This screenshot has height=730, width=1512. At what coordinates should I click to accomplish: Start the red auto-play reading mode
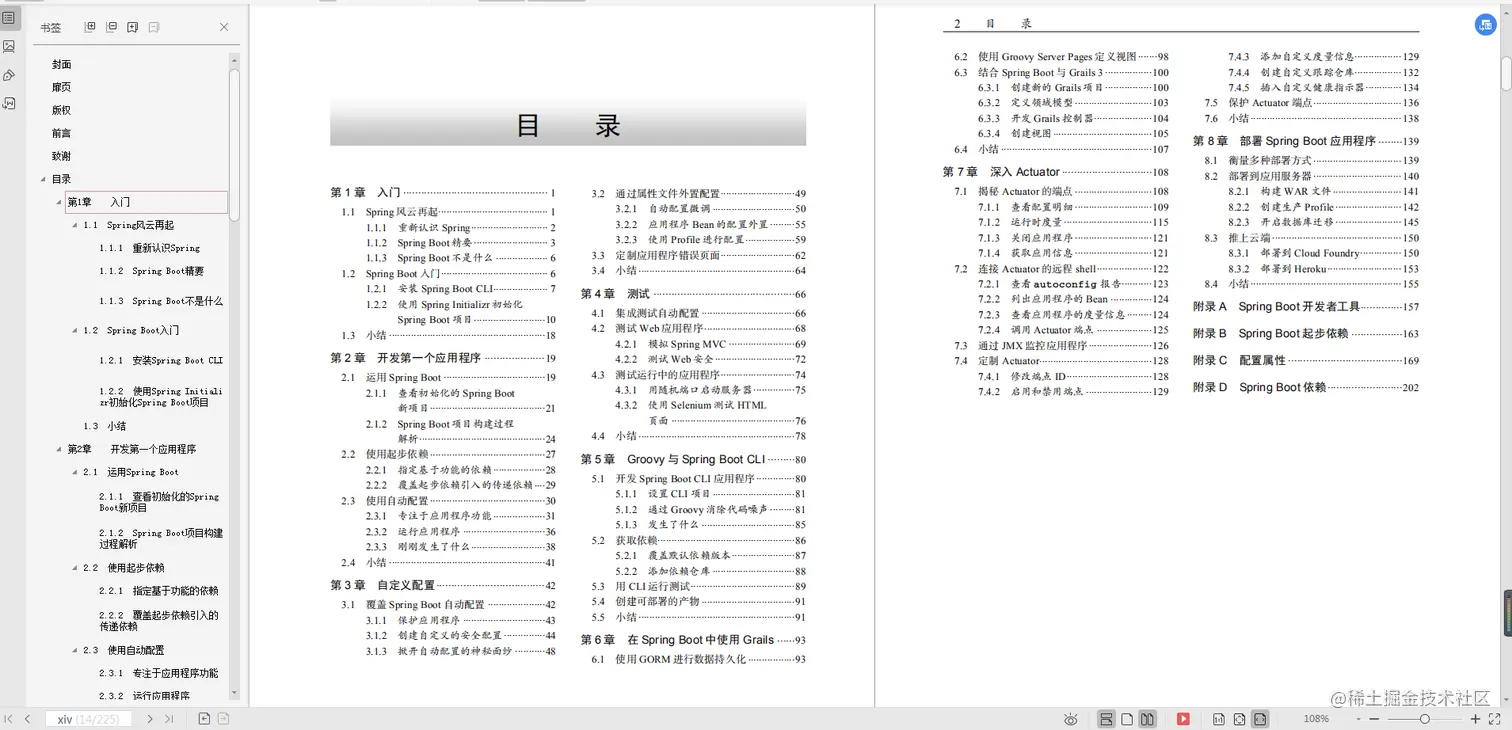coord(1183,718)
